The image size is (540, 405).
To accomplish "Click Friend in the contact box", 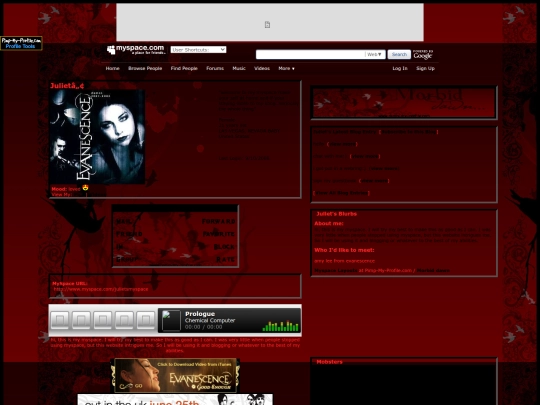I will coord(129,234).
